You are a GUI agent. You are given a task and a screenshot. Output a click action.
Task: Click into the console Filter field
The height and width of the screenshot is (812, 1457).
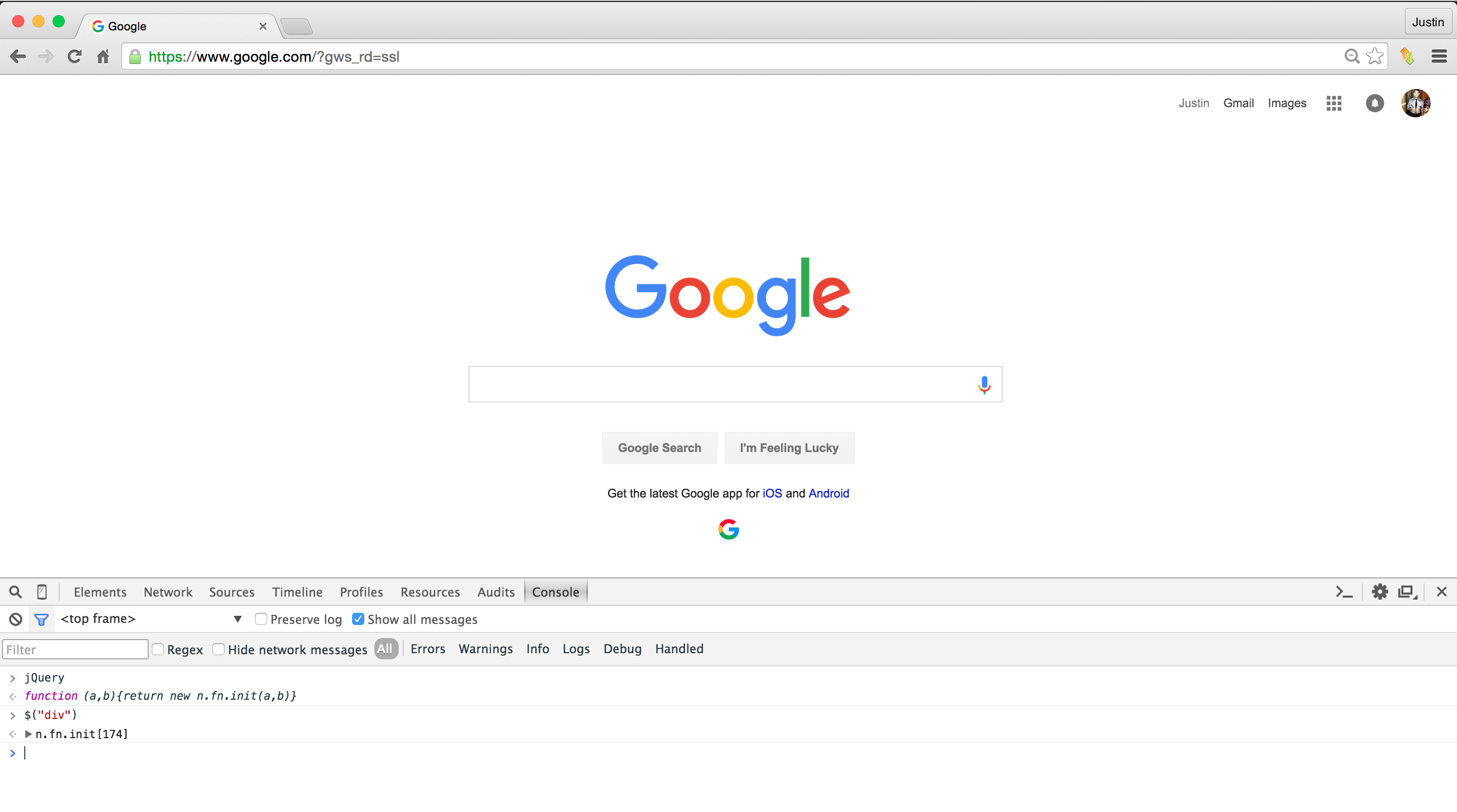[x=75, y=649]
